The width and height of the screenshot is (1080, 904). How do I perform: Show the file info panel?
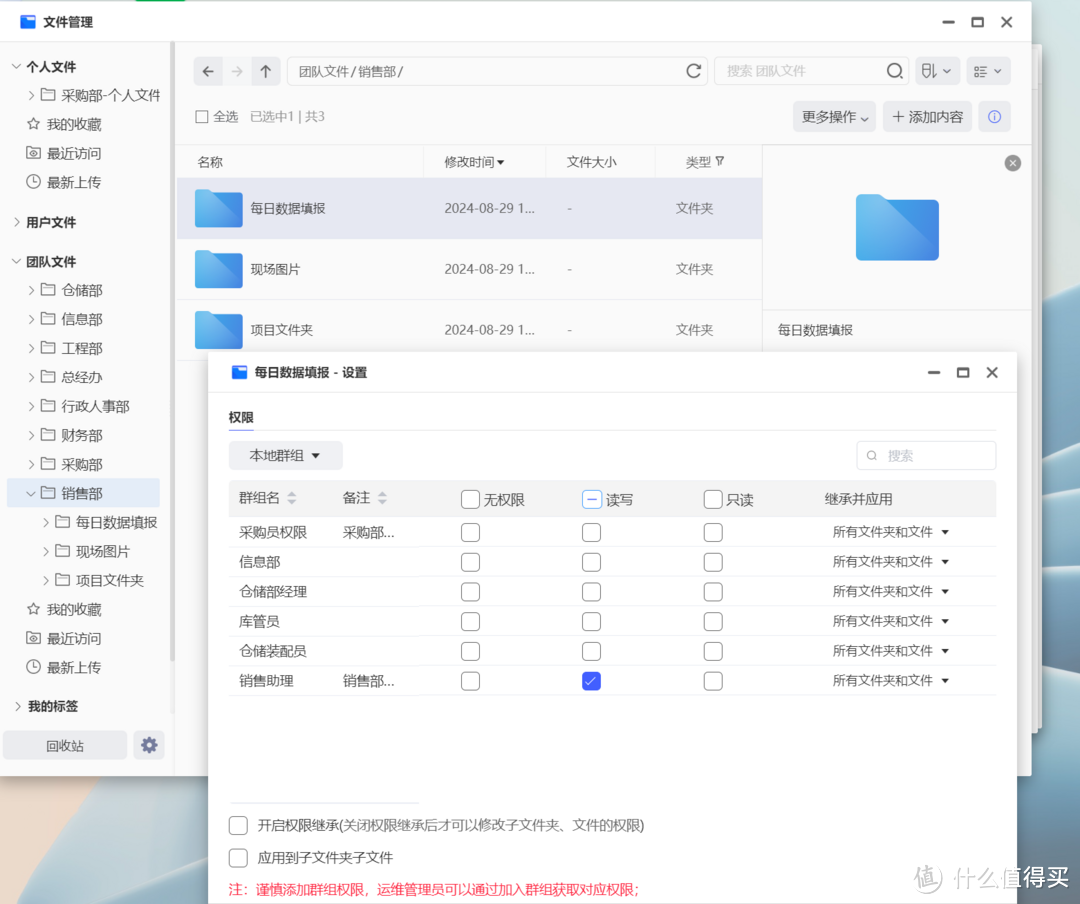(x=994, y=117)
